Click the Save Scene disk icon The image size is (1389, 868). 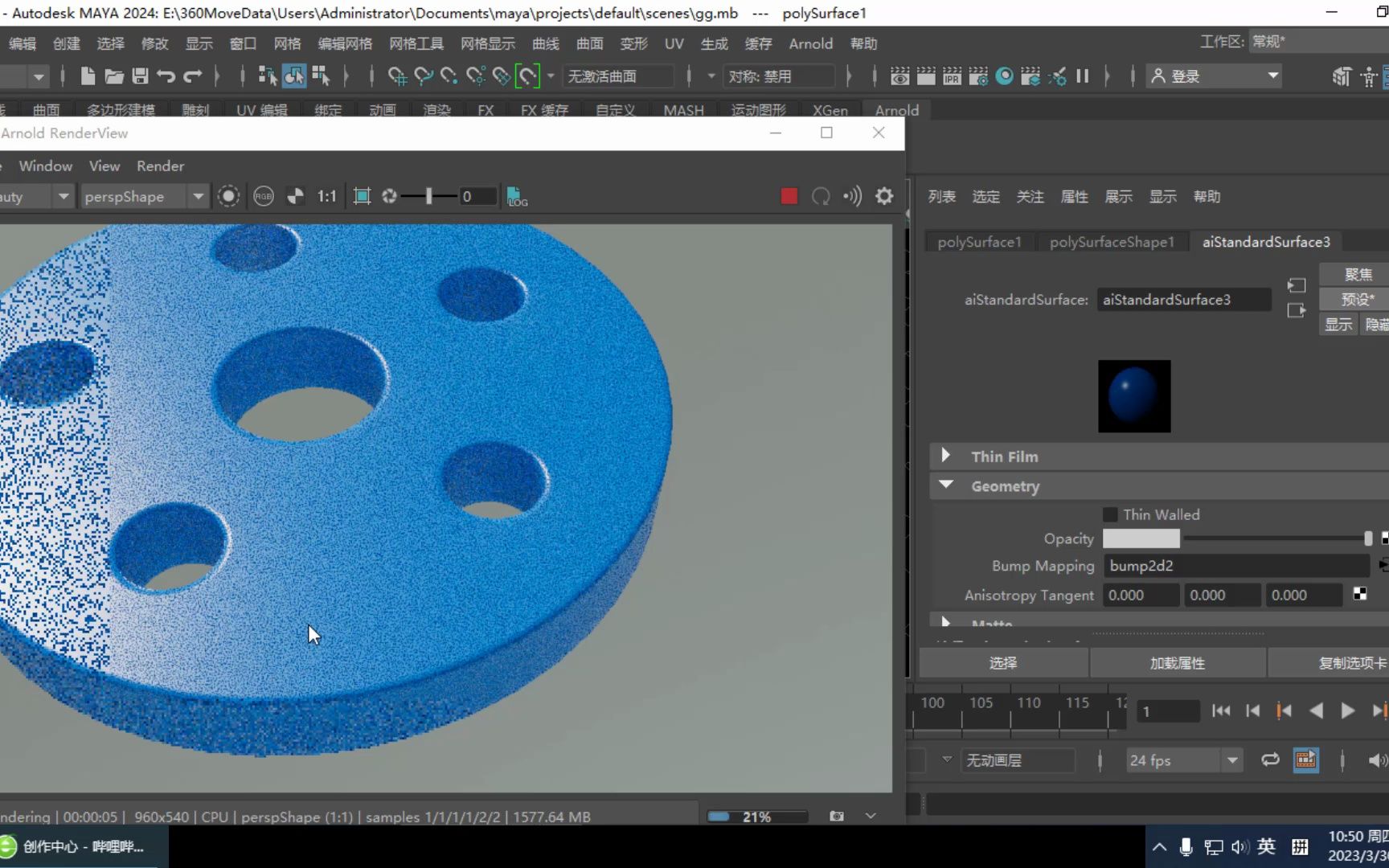tap(140, 76)
